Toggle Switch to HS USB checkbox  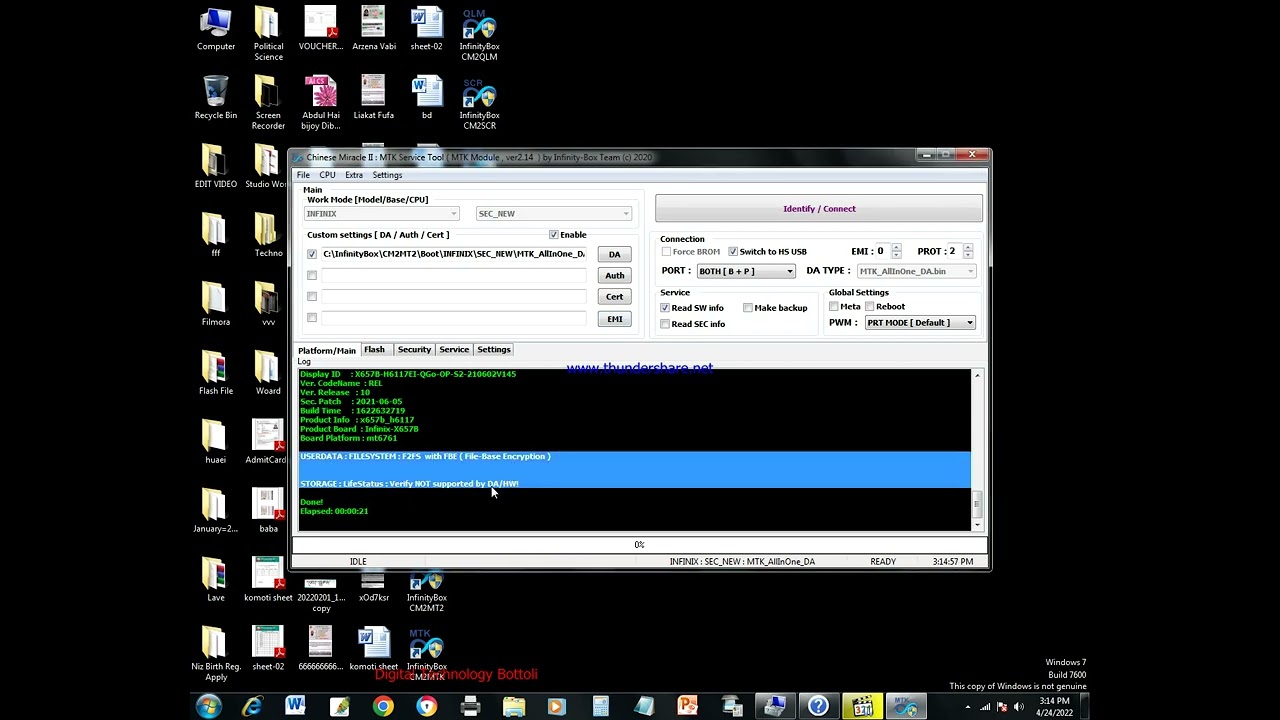[x=733, y=252]
